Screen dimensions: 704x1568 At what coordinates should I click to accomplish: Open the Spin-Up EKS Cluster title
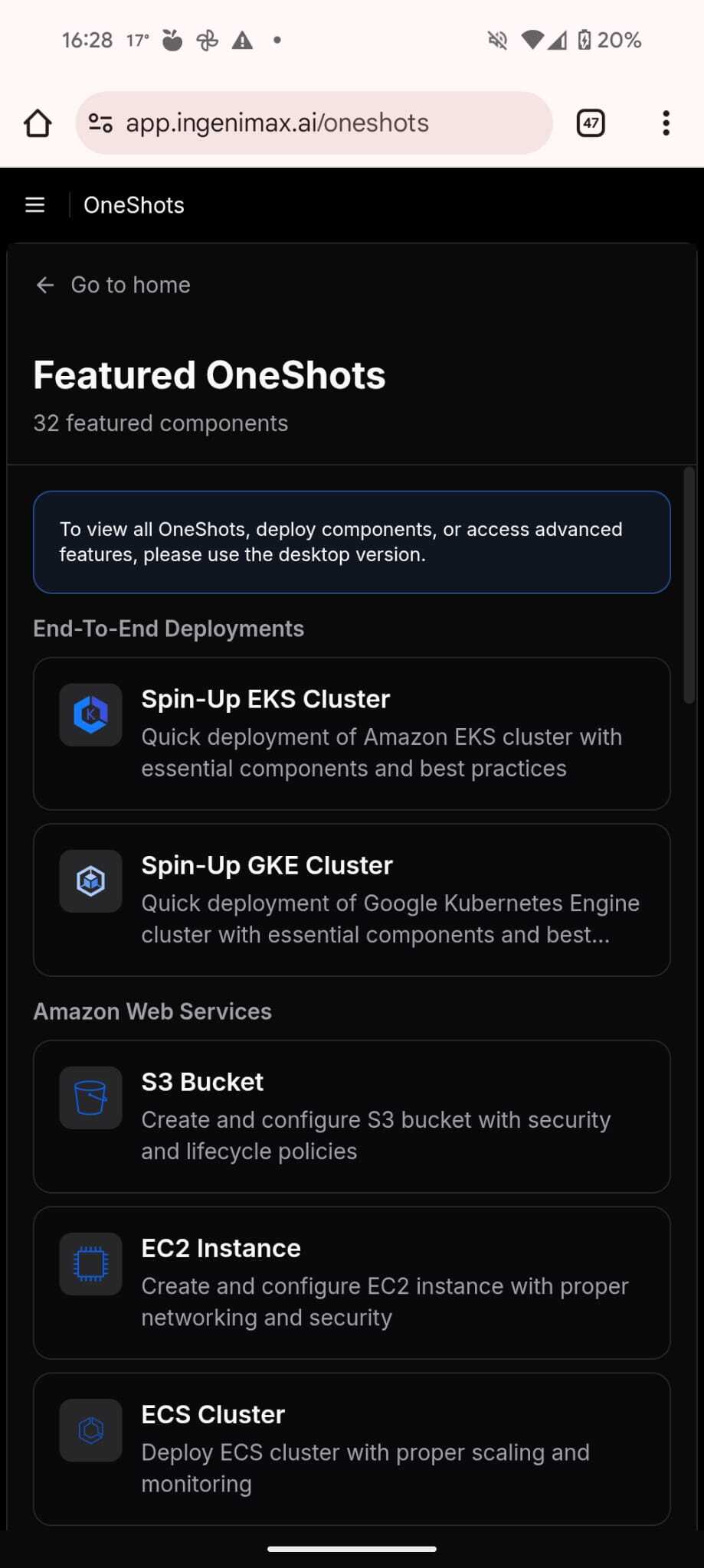tap(265, 700)
